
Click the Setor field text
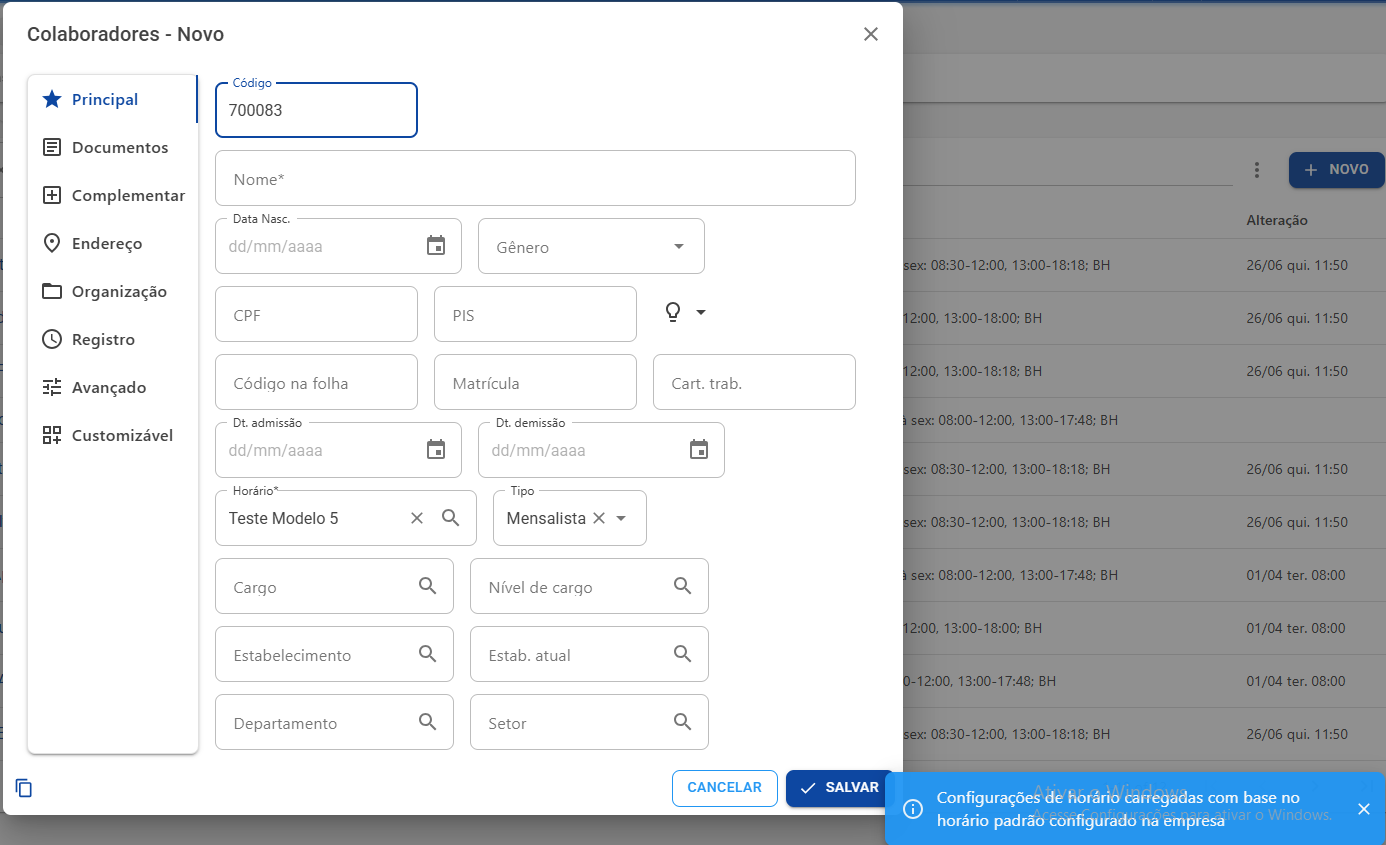click(508, 724)
